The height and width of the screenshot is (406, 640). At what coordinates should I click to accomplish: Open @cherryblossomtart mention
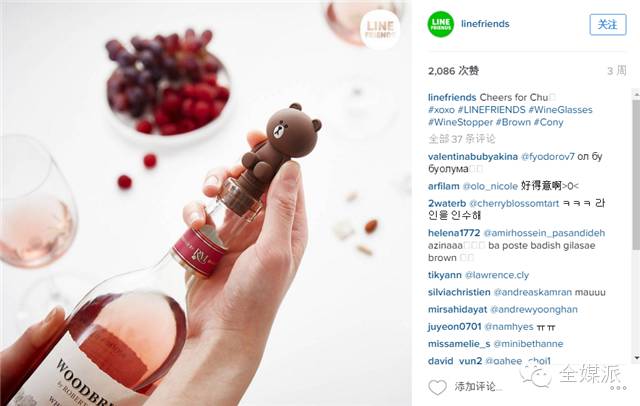pos(514,203)
